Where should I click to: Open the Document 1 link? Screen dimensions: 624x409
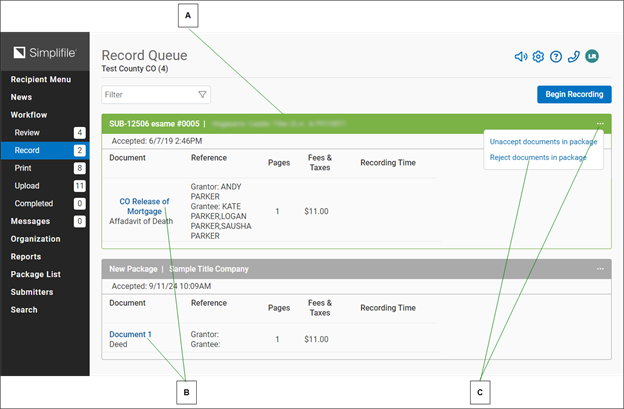point(130,334)
